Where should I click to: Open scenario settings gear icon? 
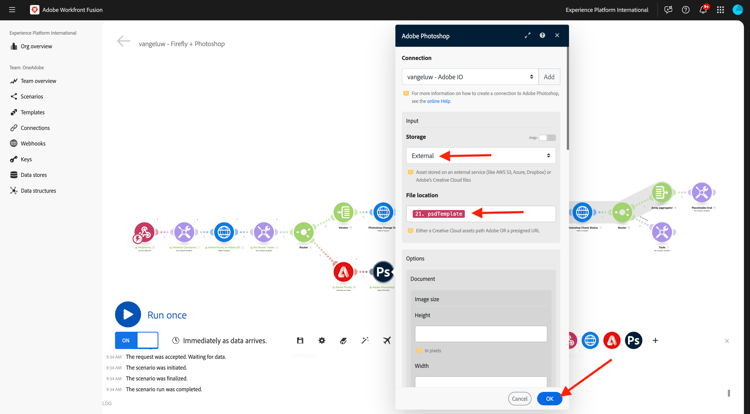pos(322,340)
